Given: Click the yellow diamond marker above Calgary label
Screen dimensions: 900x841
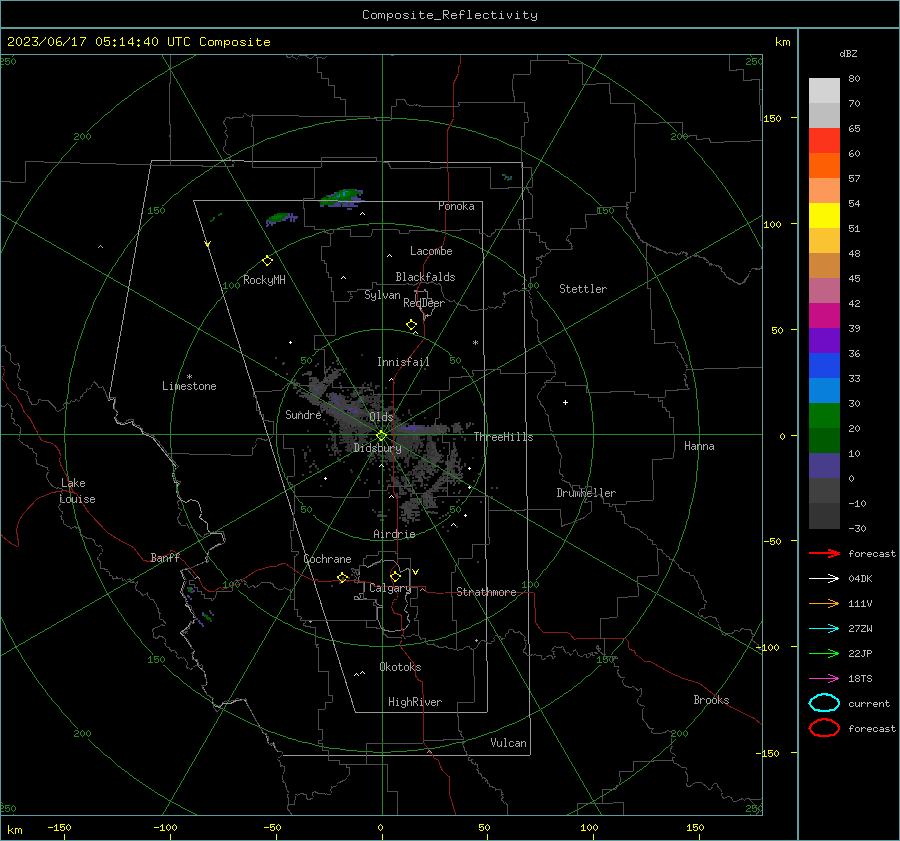Looking at the screenshot, I should tap(395, 576).
